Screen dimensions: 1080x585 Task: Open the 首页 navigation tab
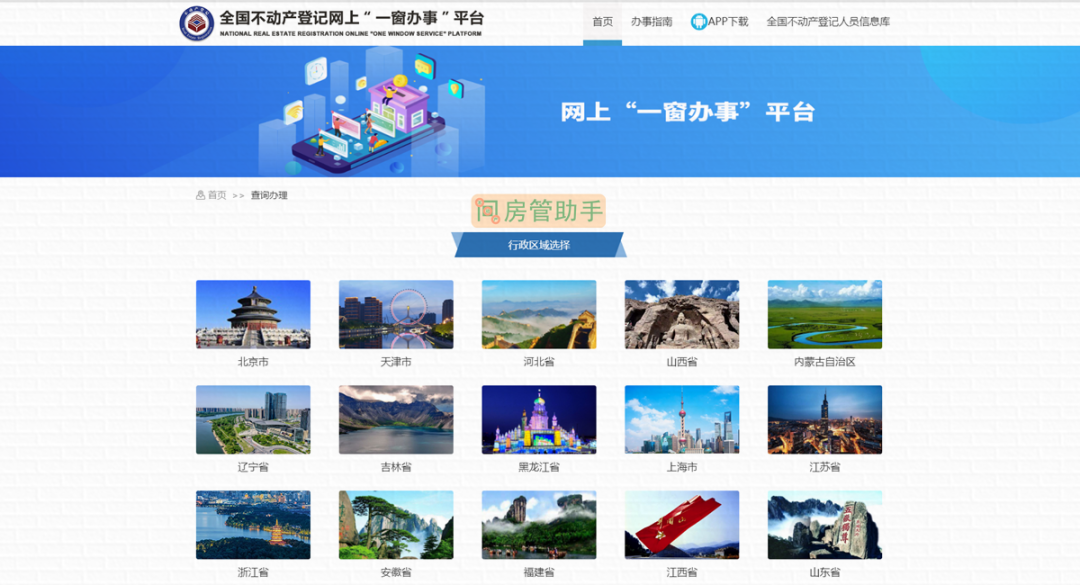coord(602,22)
